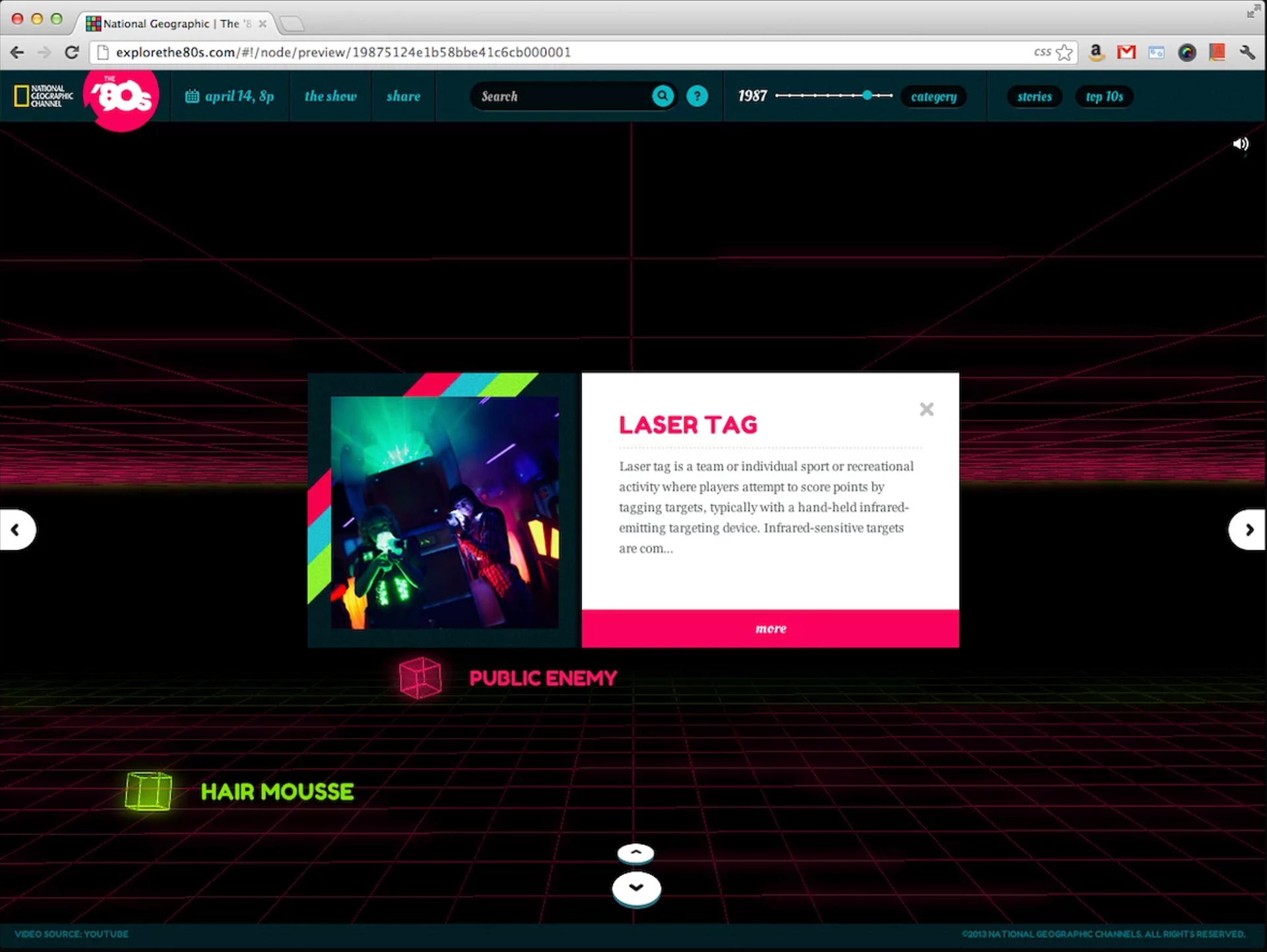This screenshot has width=1267, height=952.
Task: Click the pink 'more' button
Action: [770, 628]
